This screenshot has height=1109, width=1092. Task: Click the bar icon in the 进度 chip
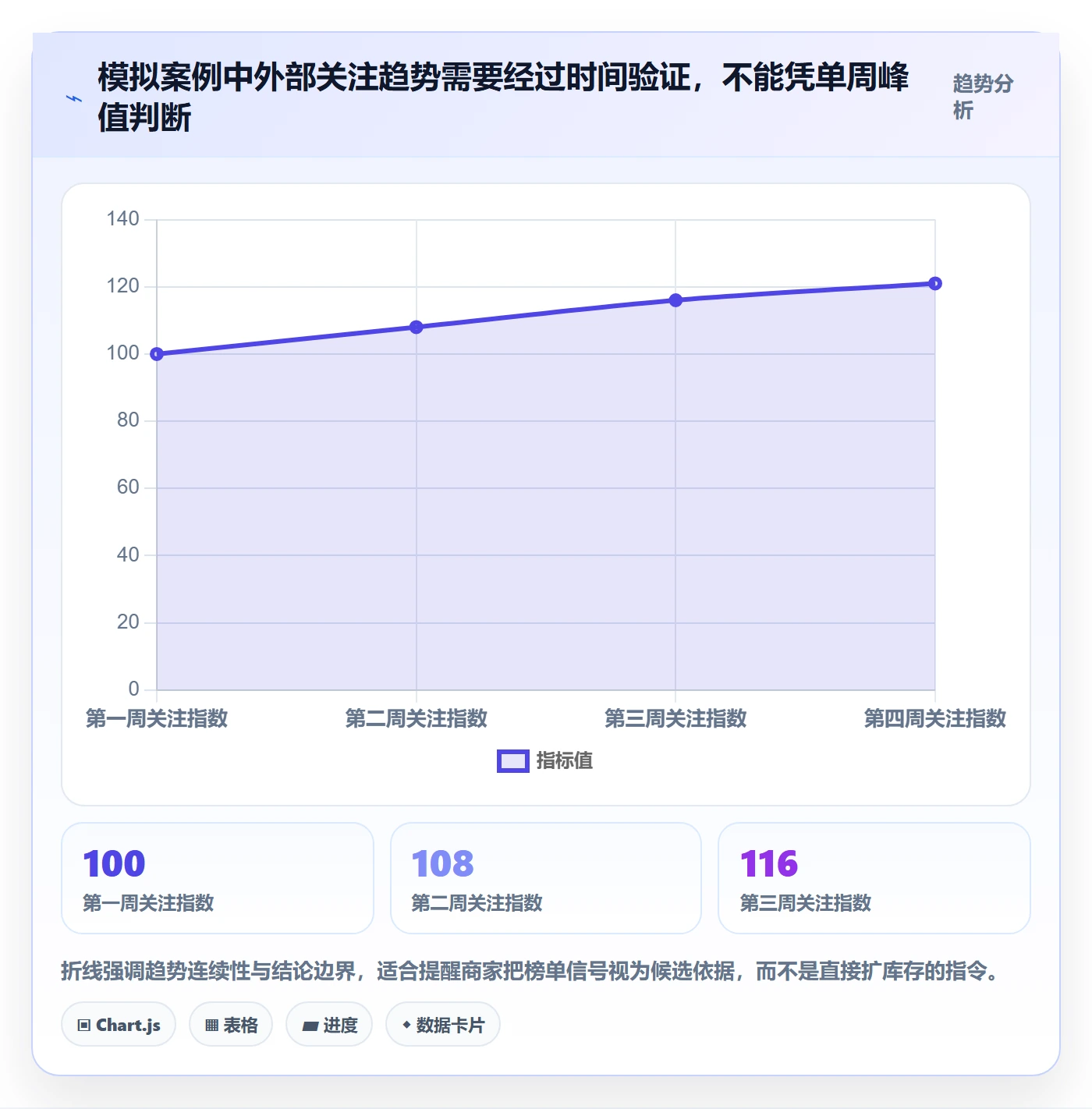click(310, 1026)
